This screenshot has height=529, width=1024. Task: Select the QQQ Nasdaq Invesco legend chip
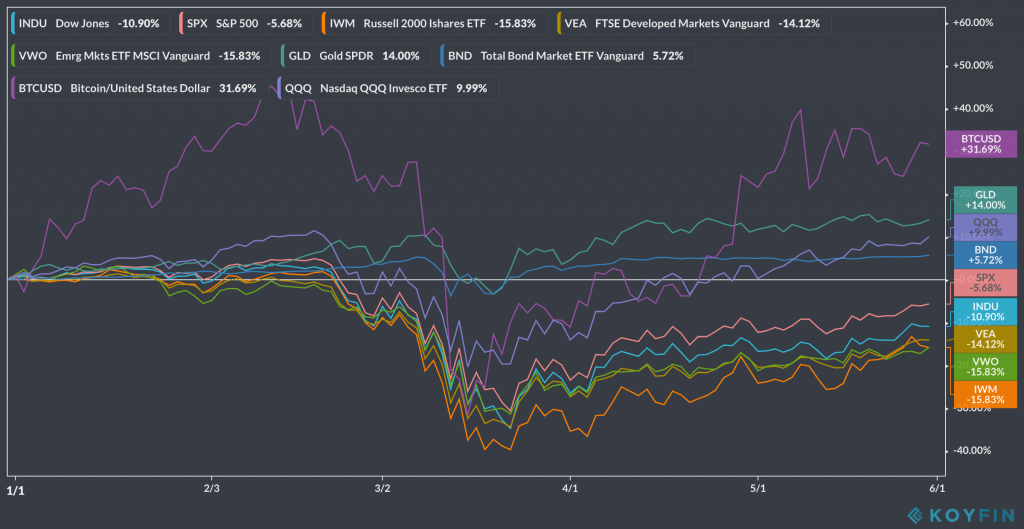389,88
